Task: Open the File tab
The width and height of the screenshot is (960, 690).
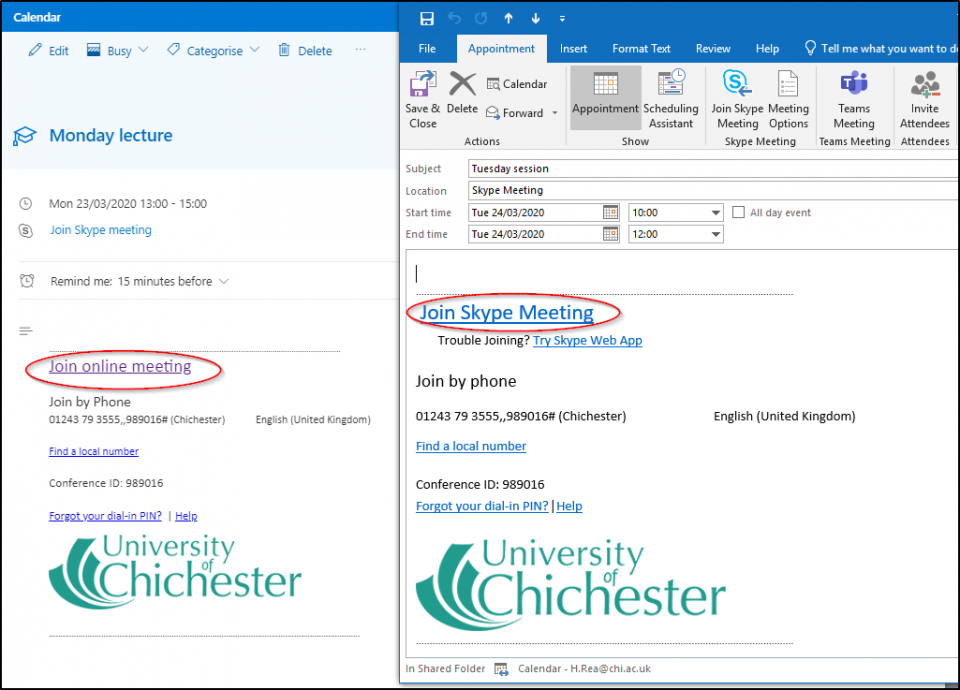Action: coord(427,48)
